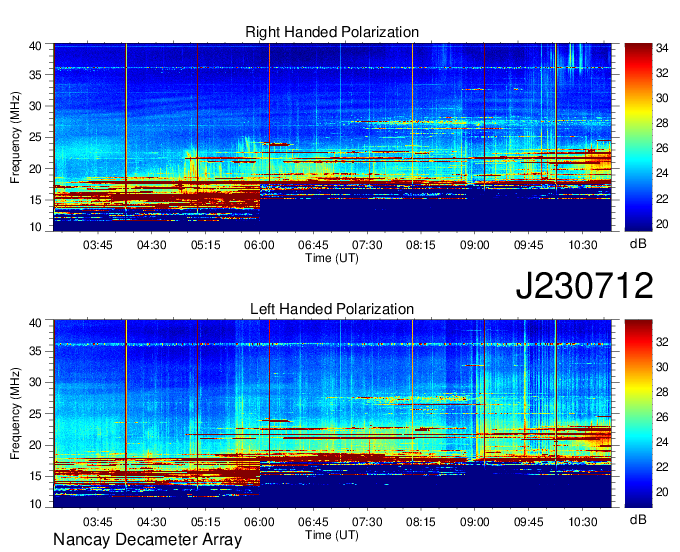Image resolution: width=680 pixels, height=552 pixels.
Task: Click the "Nancay Decameter Array" caption
Action: point(147,540)
